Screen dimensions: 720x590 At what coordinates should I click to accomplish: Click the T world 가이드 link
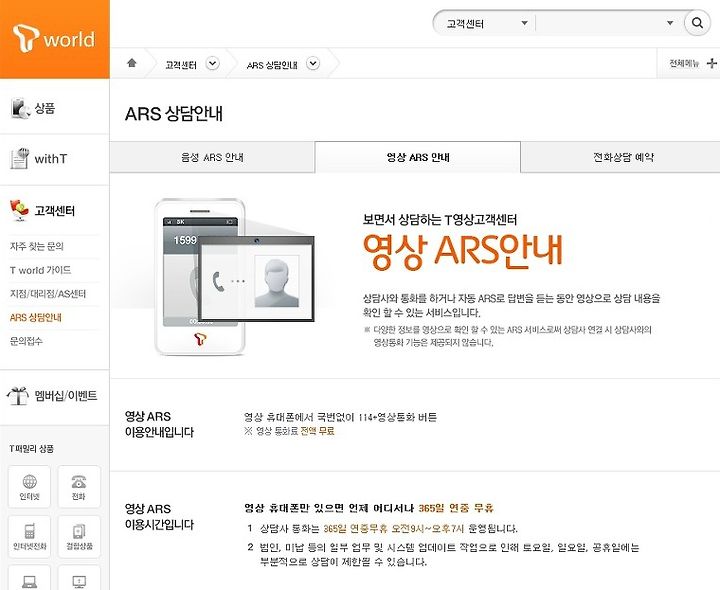click(40, 270)
